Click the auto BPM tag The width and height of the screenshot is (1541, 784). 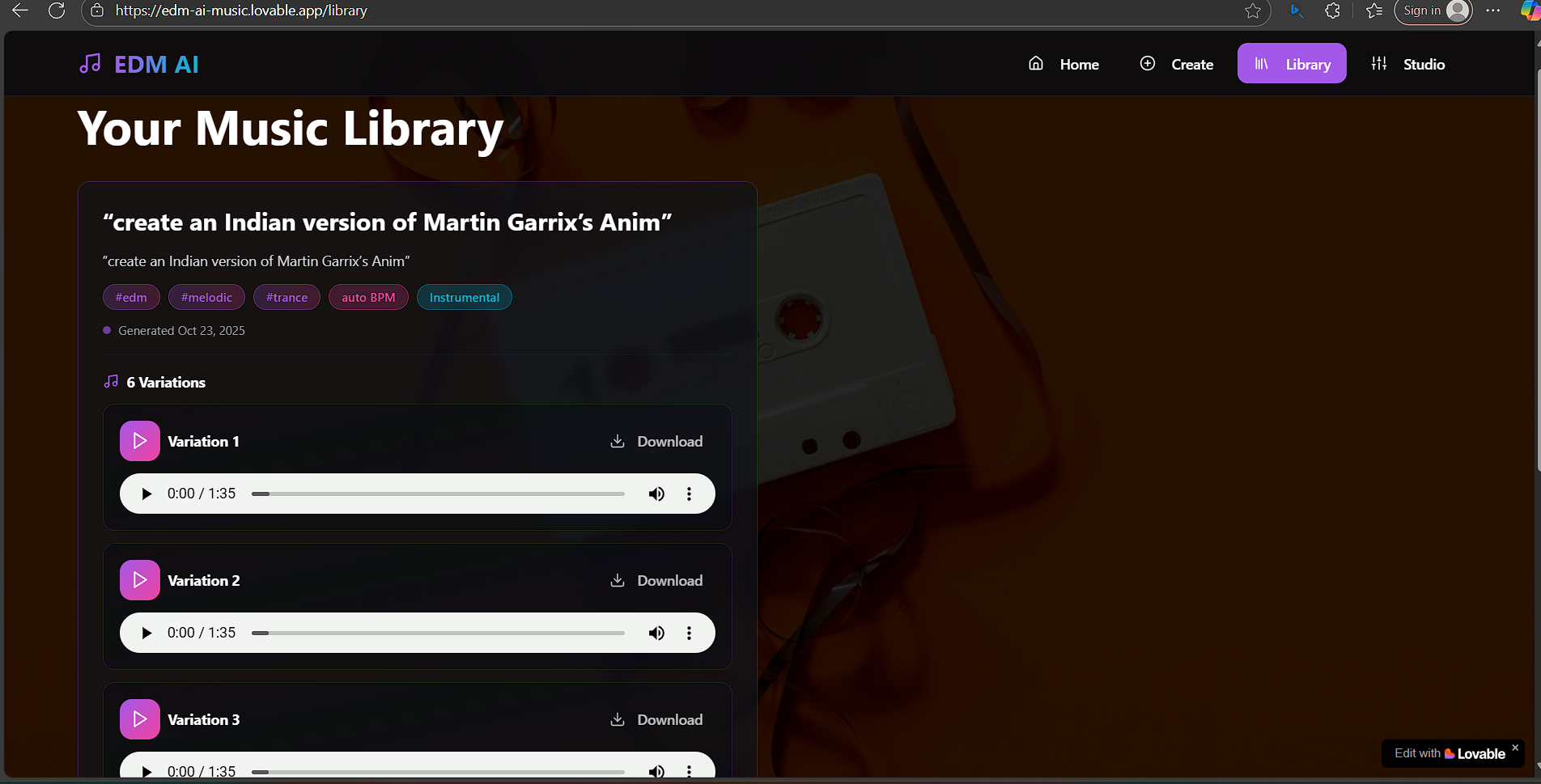(368, 297)
